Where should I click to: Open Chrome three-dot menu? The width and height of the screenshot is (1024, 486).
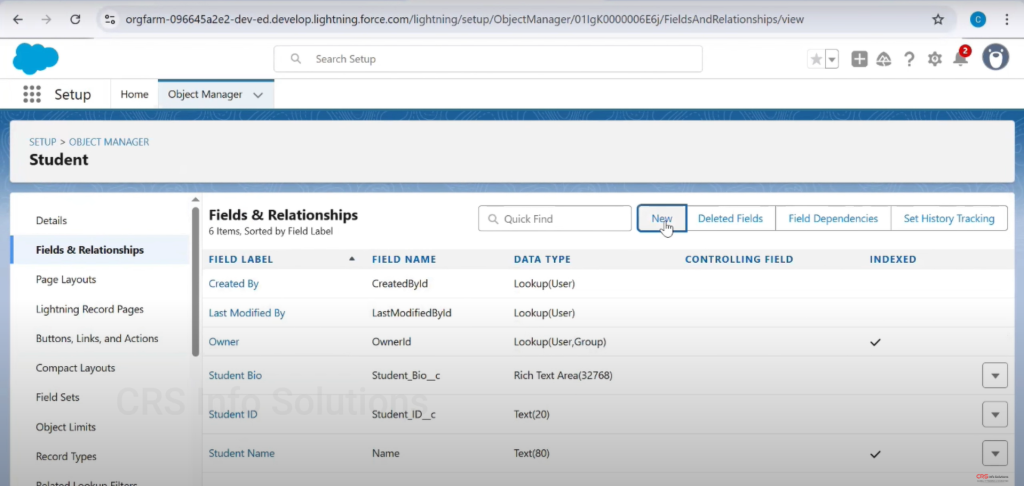click(x=1007, y=20)
